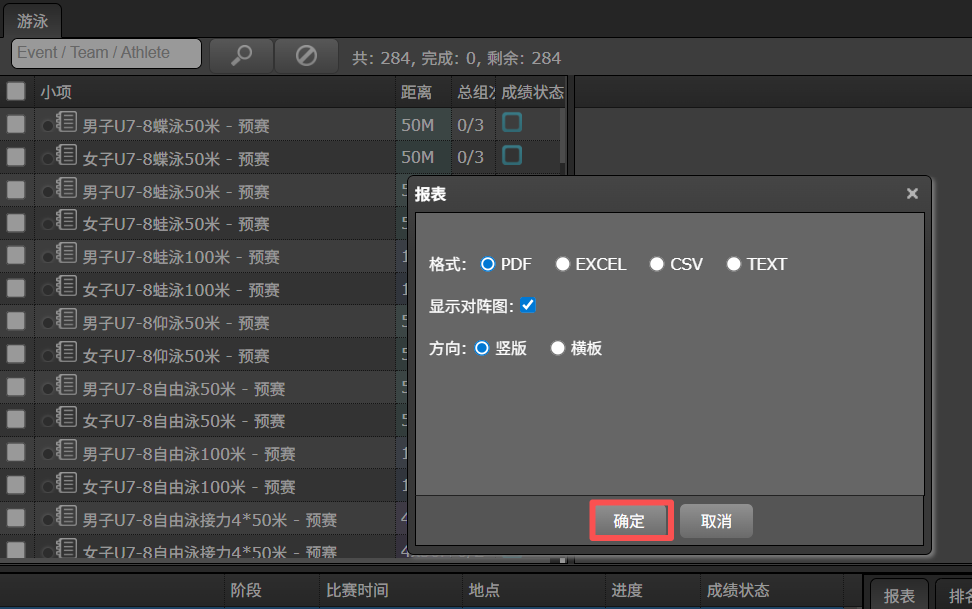Choose CSV as the report format
Viewport: 972px width, 609px height.
(x=657, y=264)
